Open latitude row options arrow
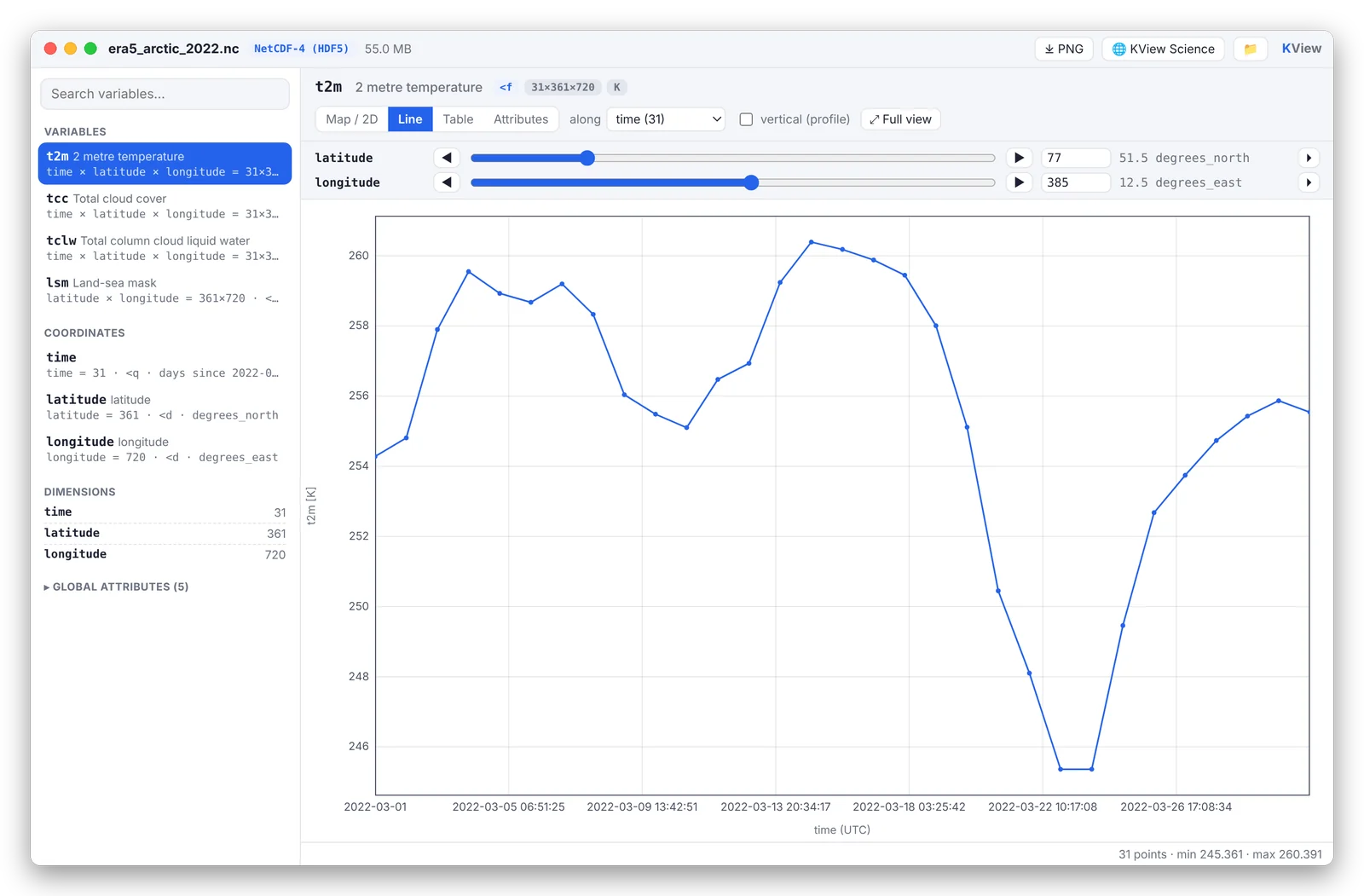 coord(1309,158)
